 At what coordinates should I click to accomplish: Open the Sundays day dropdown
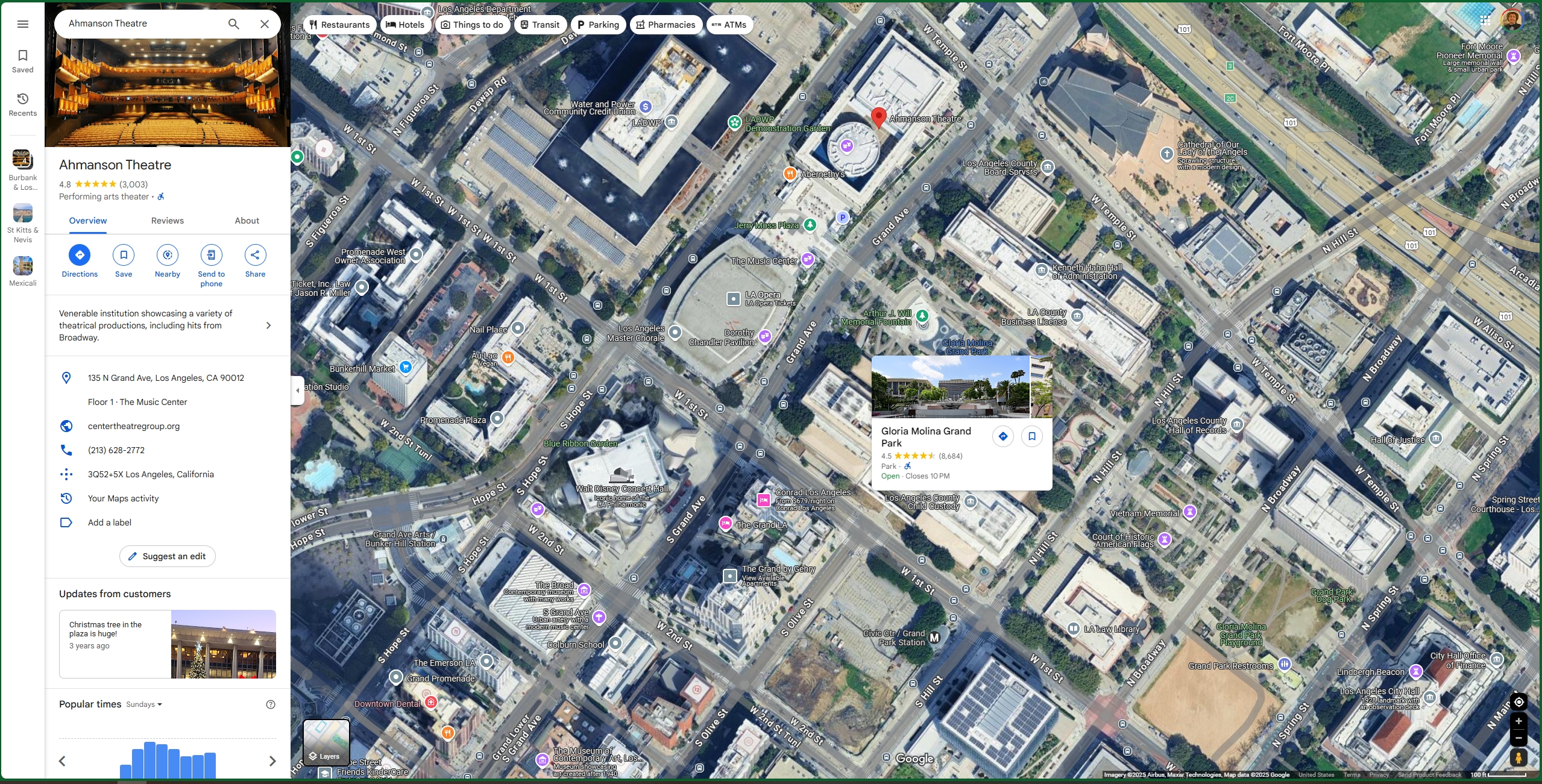144,704
